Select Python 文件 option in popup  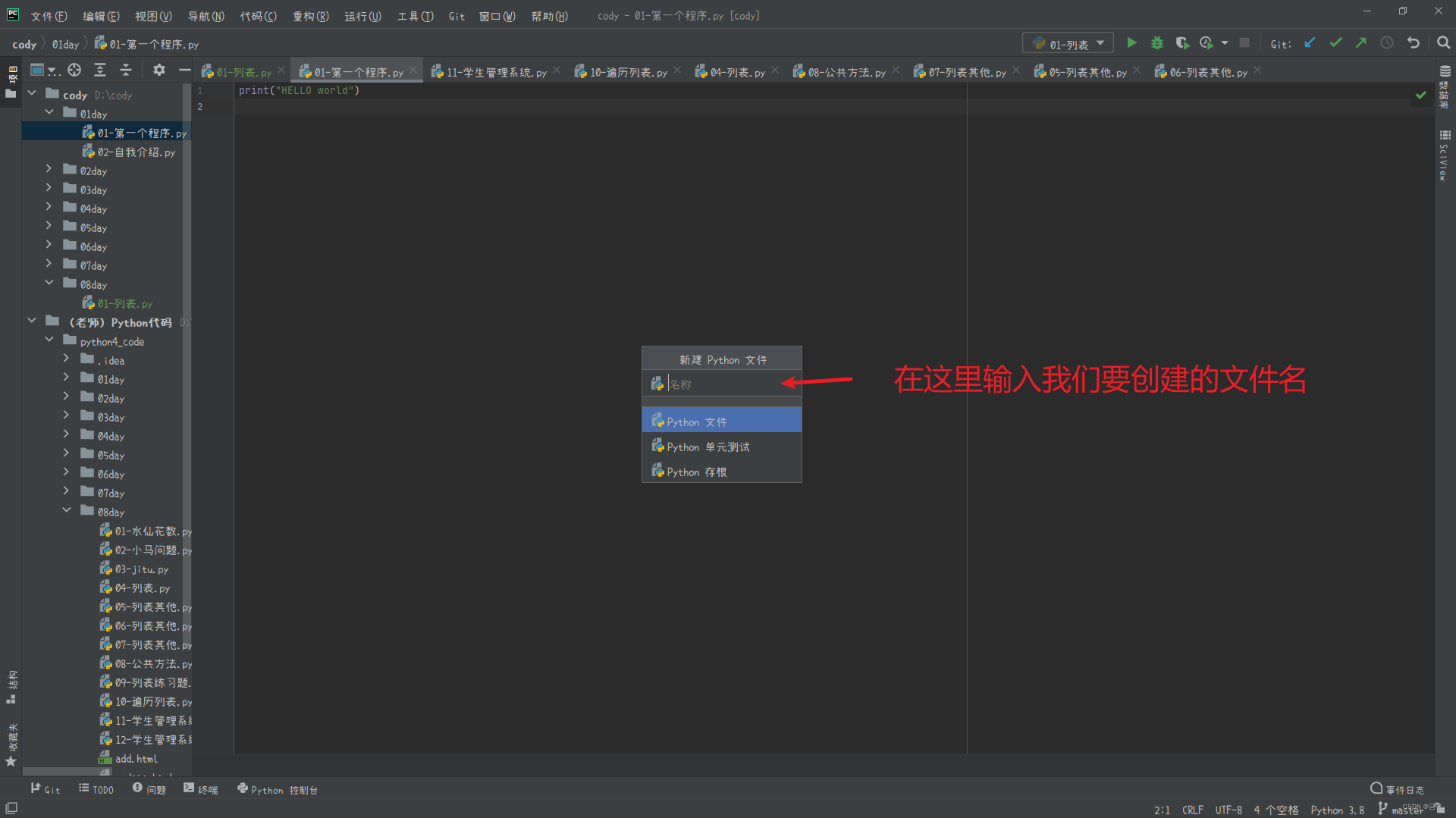[722, 422]
